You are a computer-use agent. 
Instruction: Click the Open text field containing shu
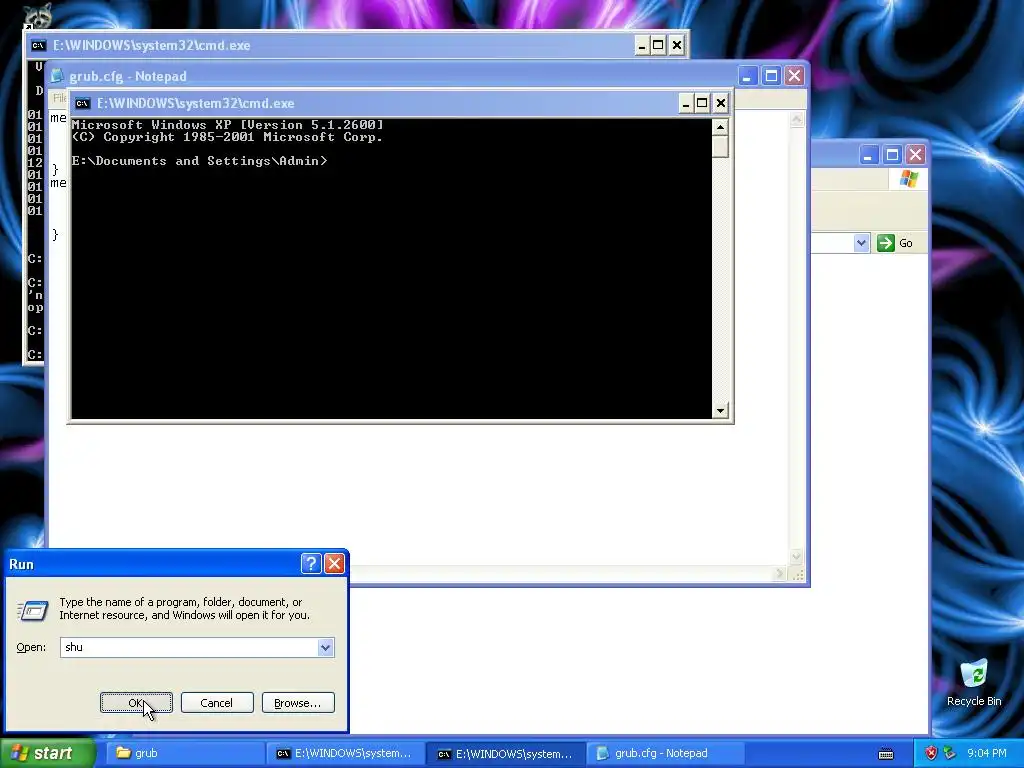pyautogui.click(x=189, y=647)
